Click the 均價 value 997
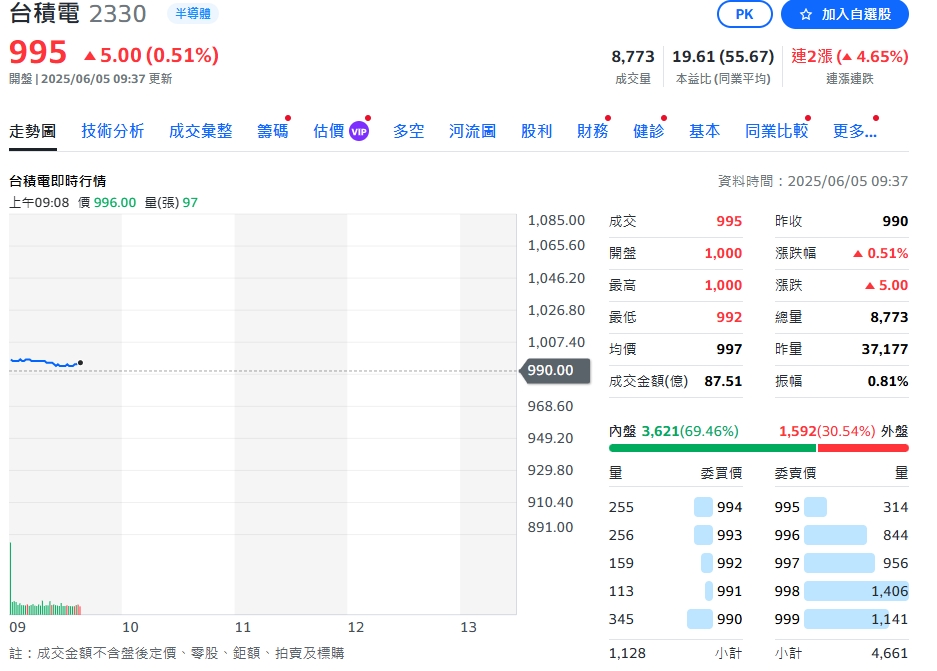 pos(729,349)
